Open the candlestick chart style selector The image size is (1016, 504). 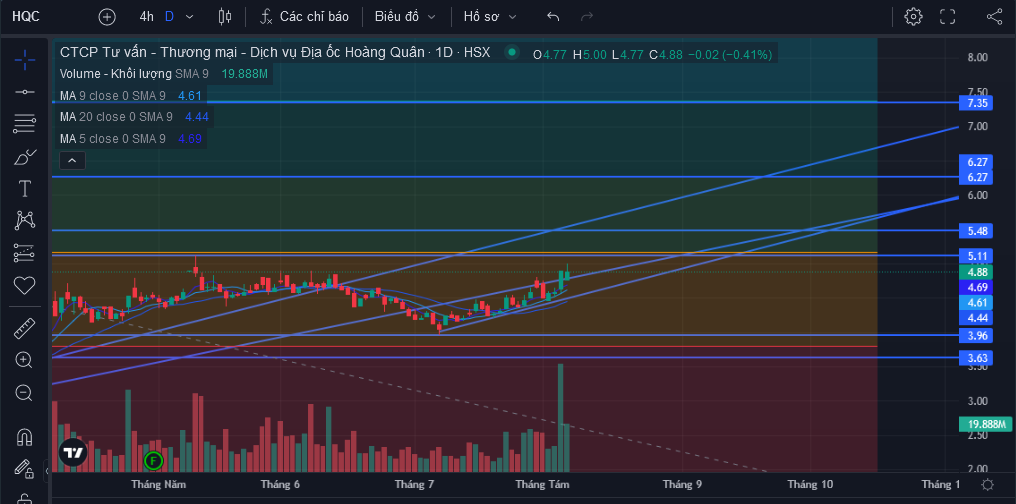225,17
